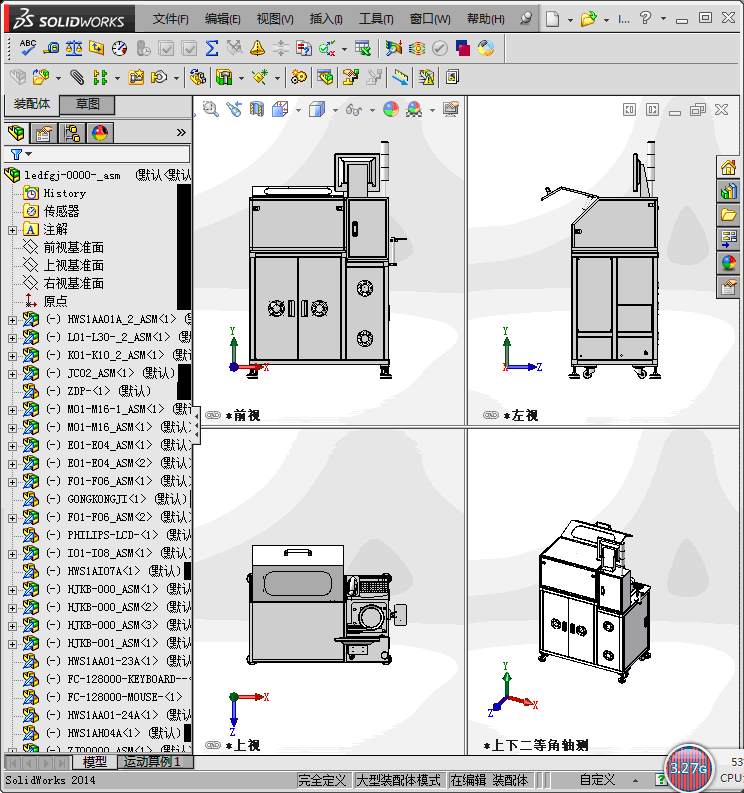Toggle link views icon in Top view

(x=213, y=744)
